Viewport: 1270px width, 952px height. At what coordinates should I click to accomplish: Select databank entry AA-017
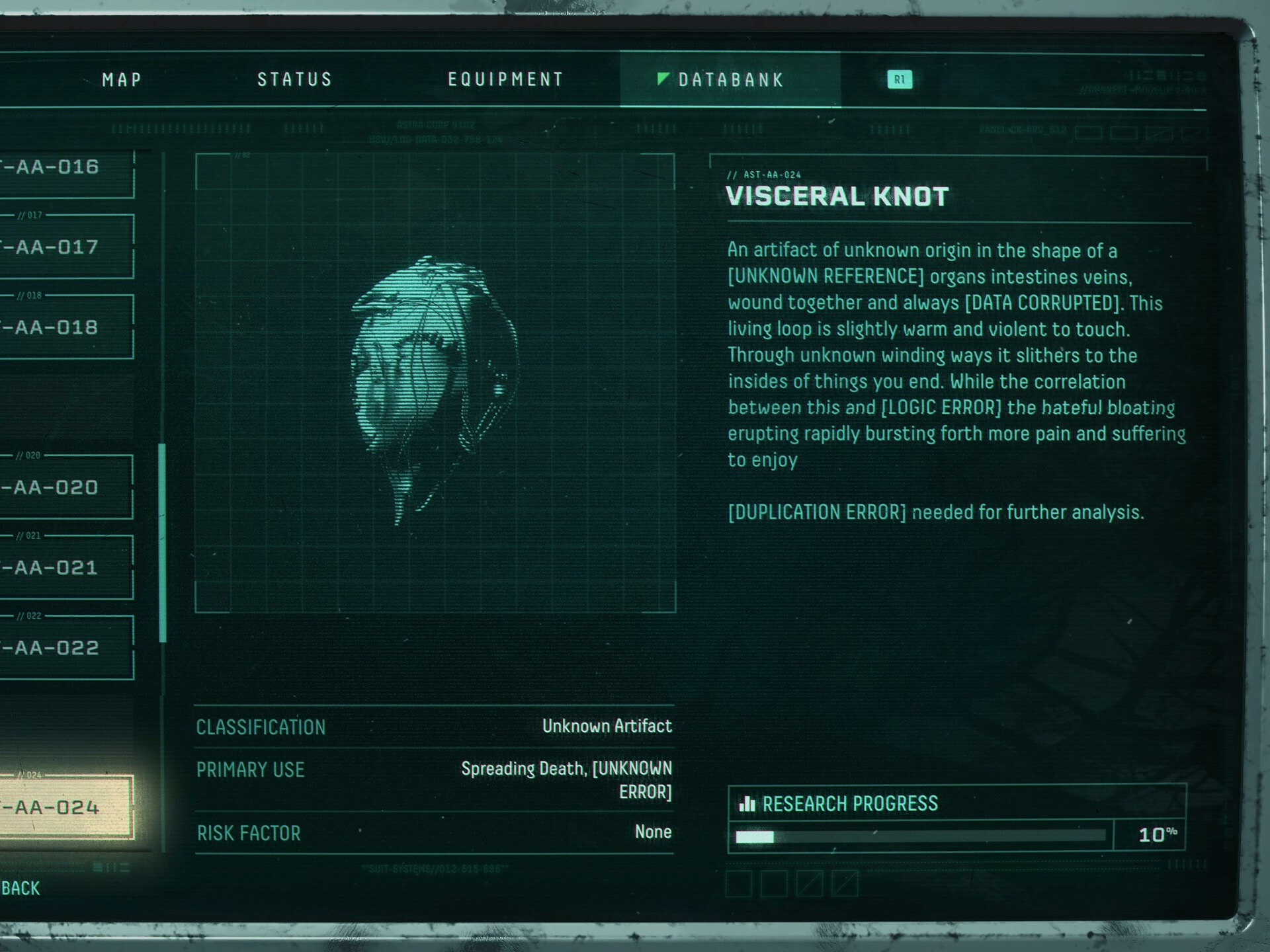point(66,247)
